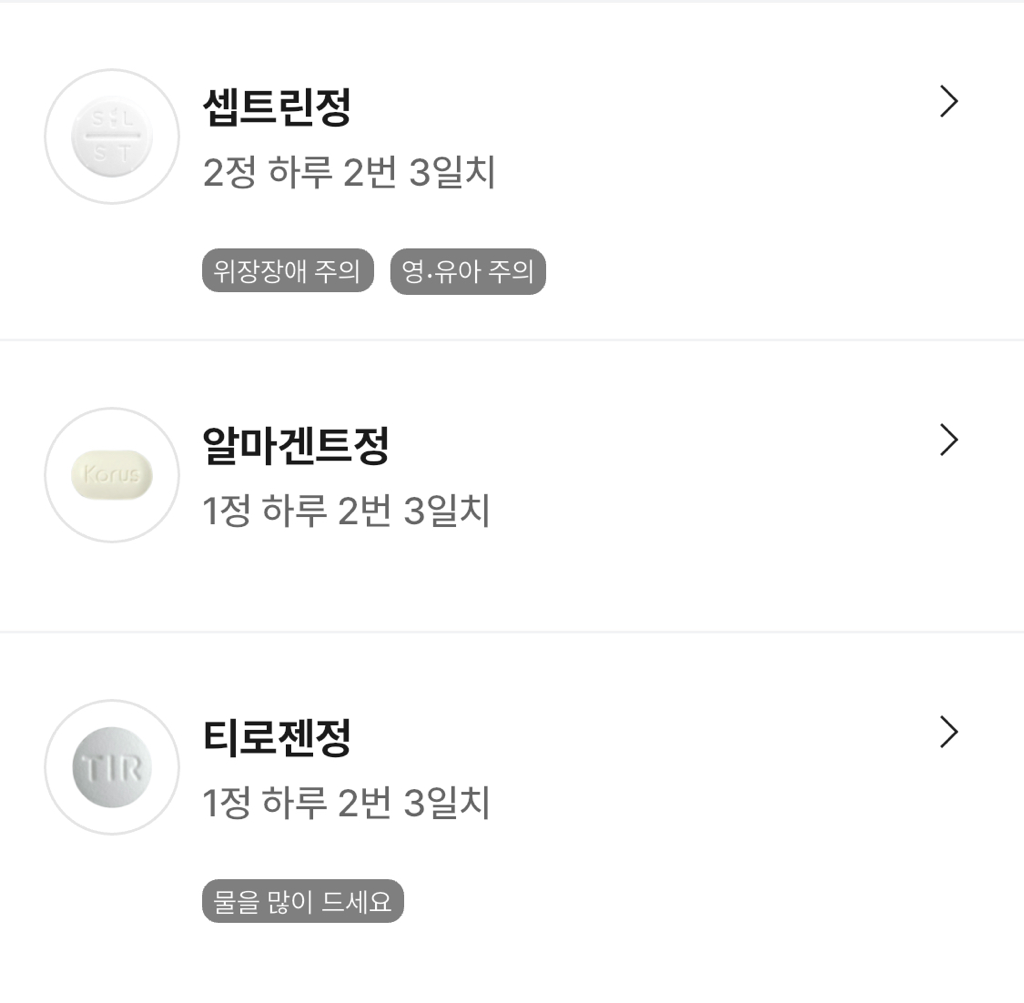Image resolution: width=1024 pixels, height=1003 pixels.
Task: Tap the 영·유아 주의 warning tag
Action: pos(468,271)
